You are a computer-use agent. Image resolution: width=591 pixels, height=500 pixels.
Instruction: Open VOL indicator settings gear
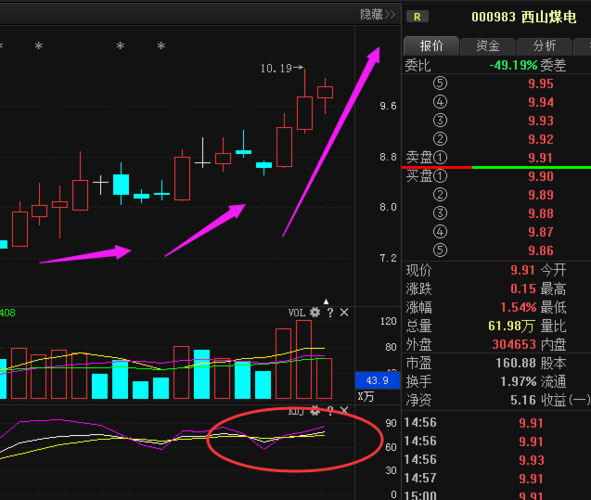(x=315, y=312)
